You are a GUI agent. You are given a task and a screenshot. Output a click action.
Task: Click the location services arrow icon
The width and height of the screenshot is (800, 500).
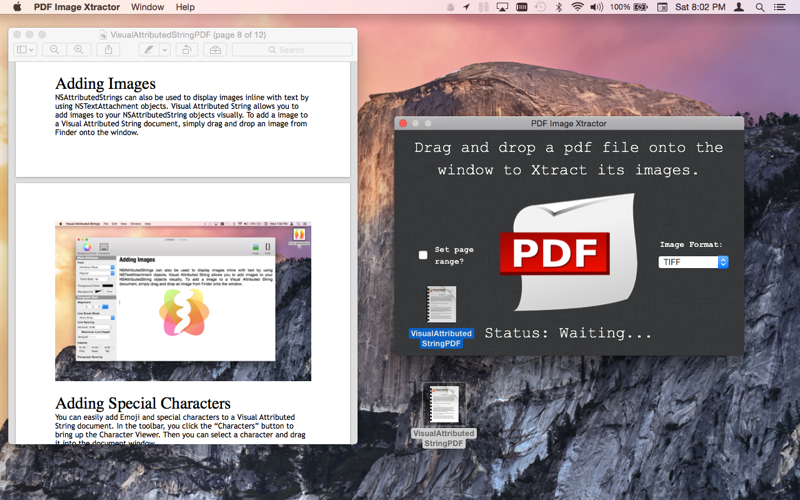[466, 7]
